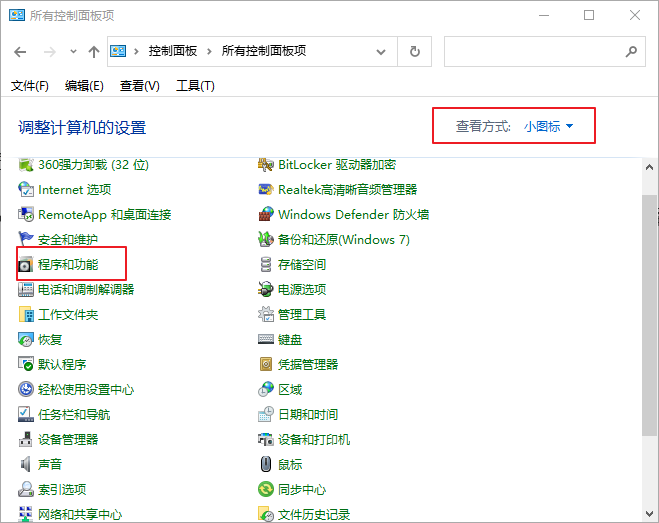Click the 备份和还原(Windows 7) icon
This screenshot has height=523, width=659.
tap(266, 239)
